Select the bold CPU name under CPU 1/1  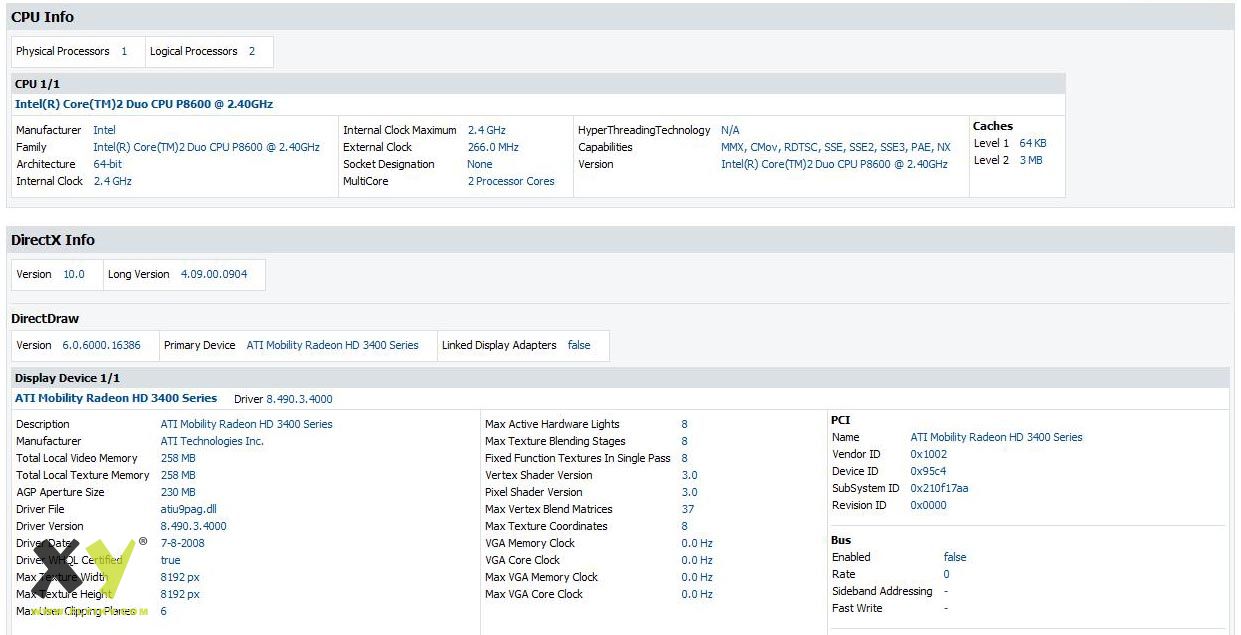point(144,104)
